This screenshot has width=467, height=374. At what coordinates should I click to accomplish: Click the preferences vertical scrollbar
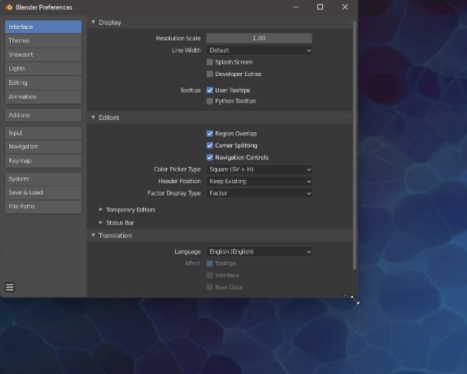click(x=355, y=145)
